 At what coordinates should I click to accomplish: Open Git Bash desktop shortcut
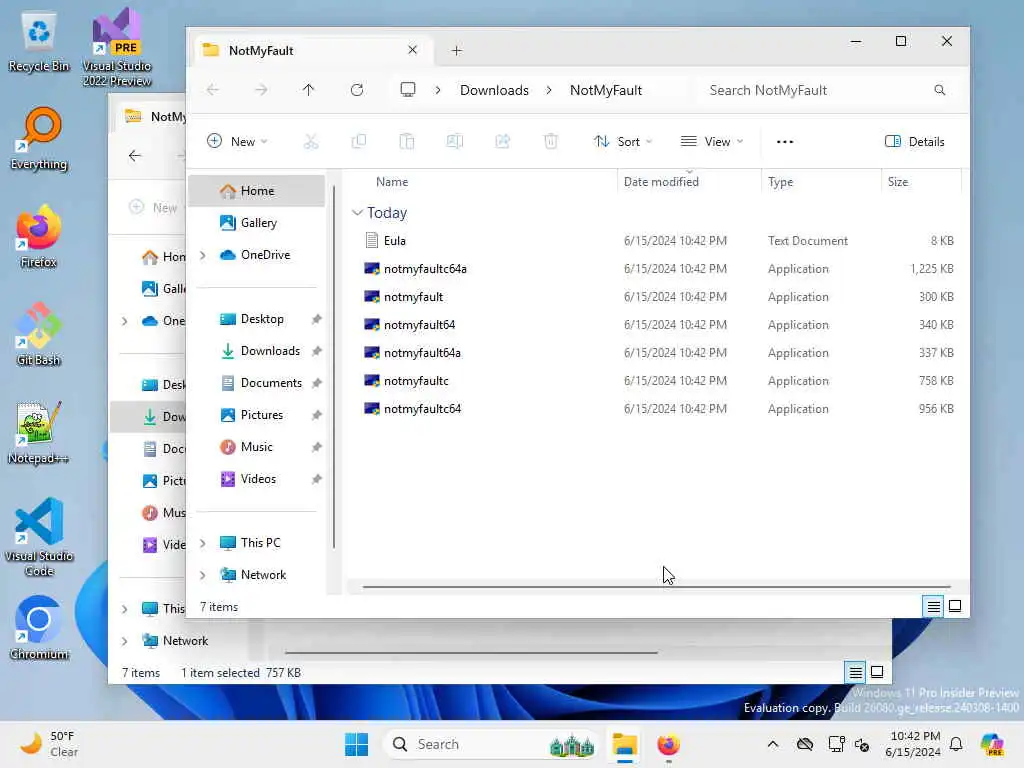39,334
